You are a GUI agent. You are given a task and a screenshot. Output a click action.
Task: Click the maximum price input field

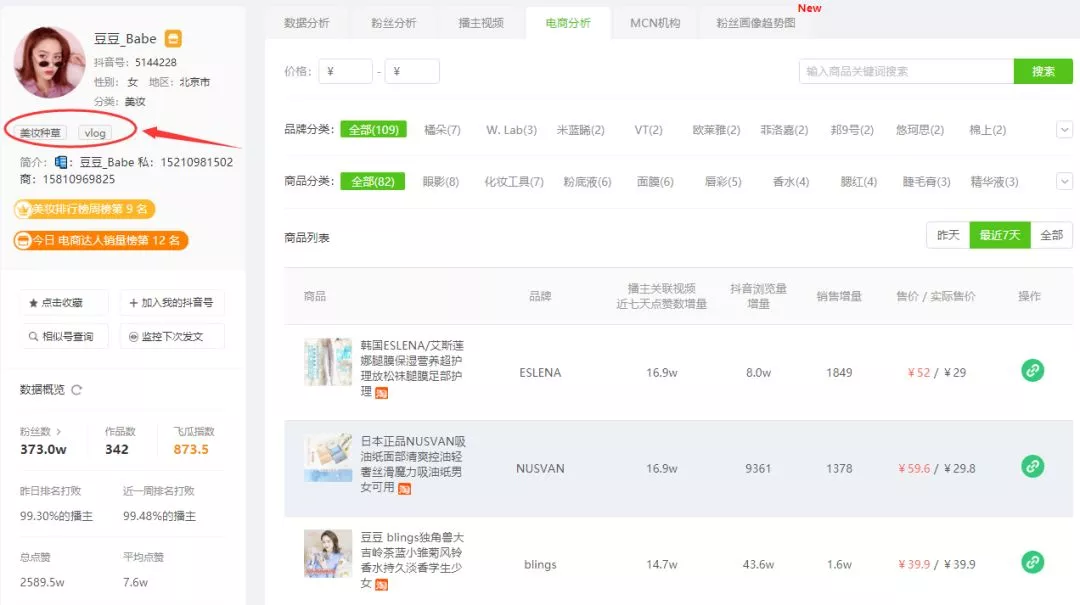tap(412, 71)
